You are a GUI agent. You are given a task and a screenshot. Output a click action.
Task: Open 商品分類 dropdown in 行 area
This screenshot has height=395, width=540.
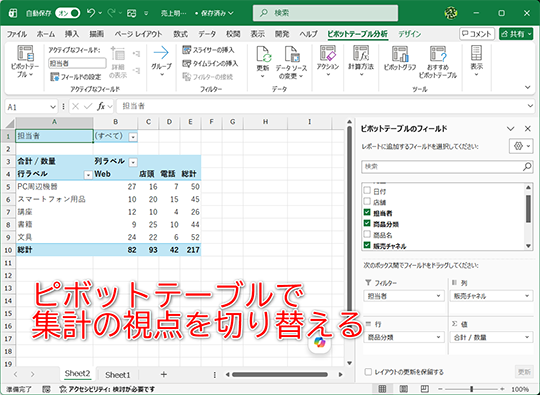coord(438,337)
